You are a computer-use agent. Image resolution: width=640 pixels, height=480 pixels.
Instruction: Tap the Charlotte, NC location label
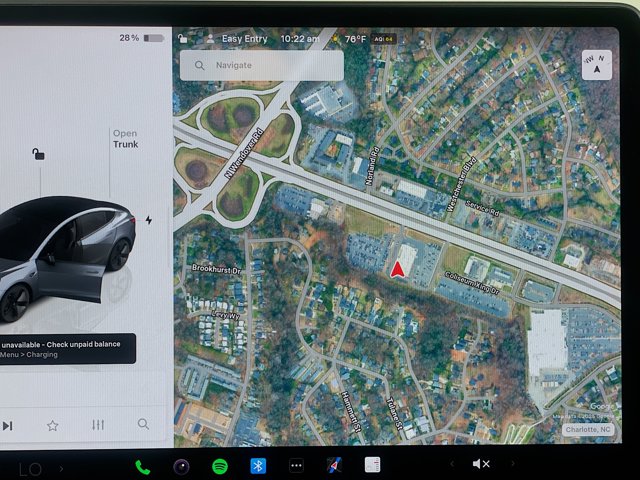point(588,429)
